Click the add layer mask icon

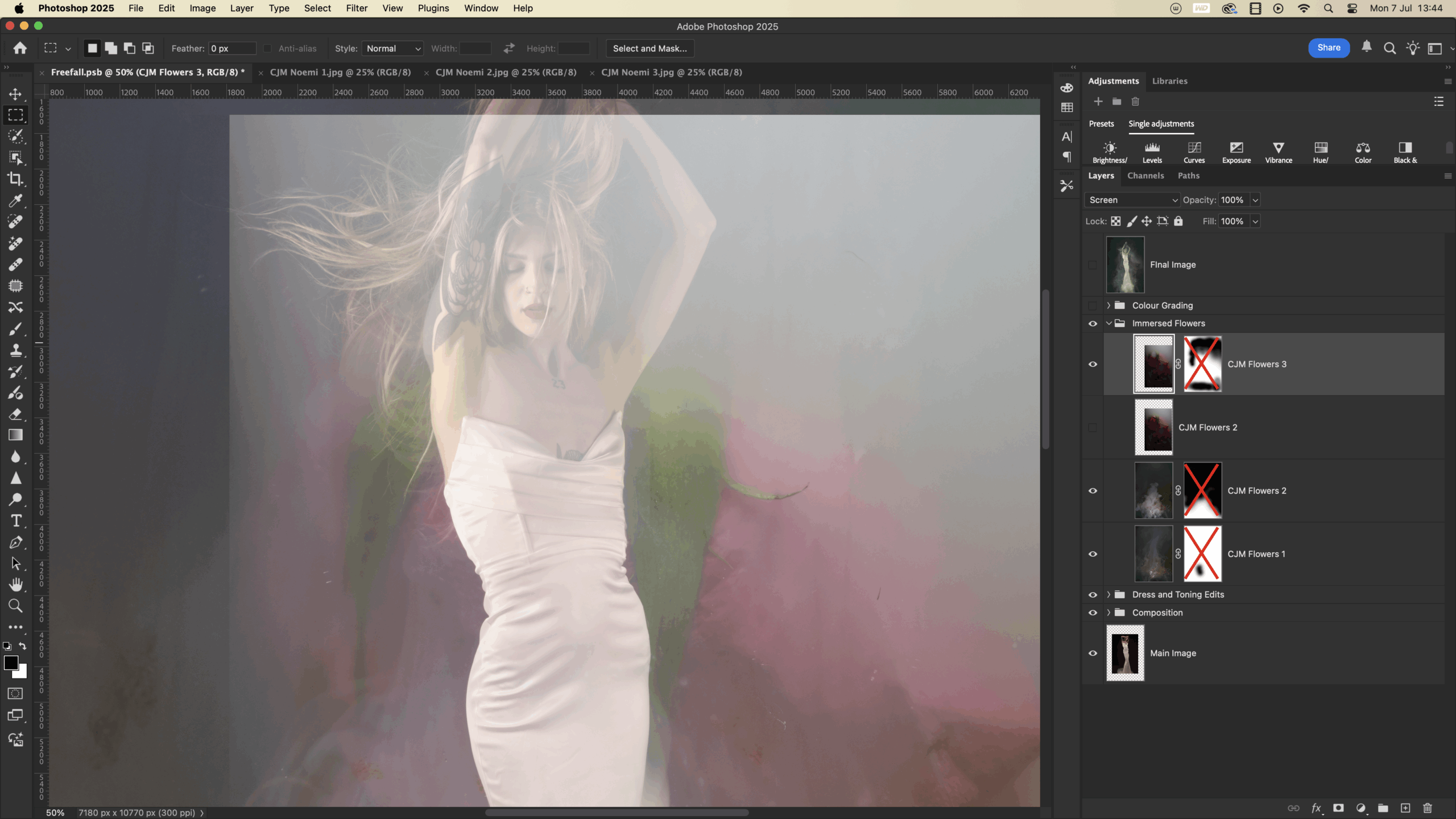tap(1338, 808)
